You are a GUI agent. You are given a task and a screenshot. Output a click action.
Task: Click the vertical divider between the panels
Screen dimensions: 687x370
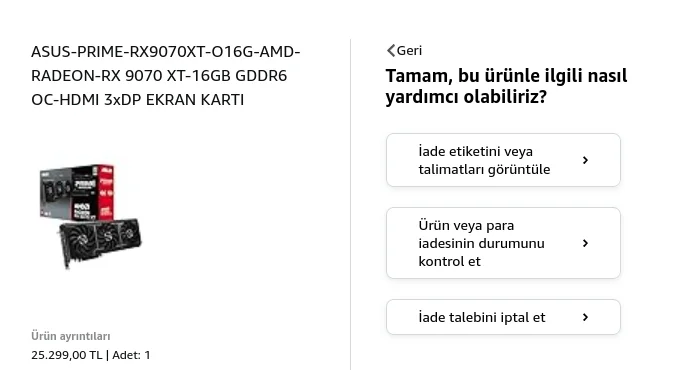[x=351, y=204]
